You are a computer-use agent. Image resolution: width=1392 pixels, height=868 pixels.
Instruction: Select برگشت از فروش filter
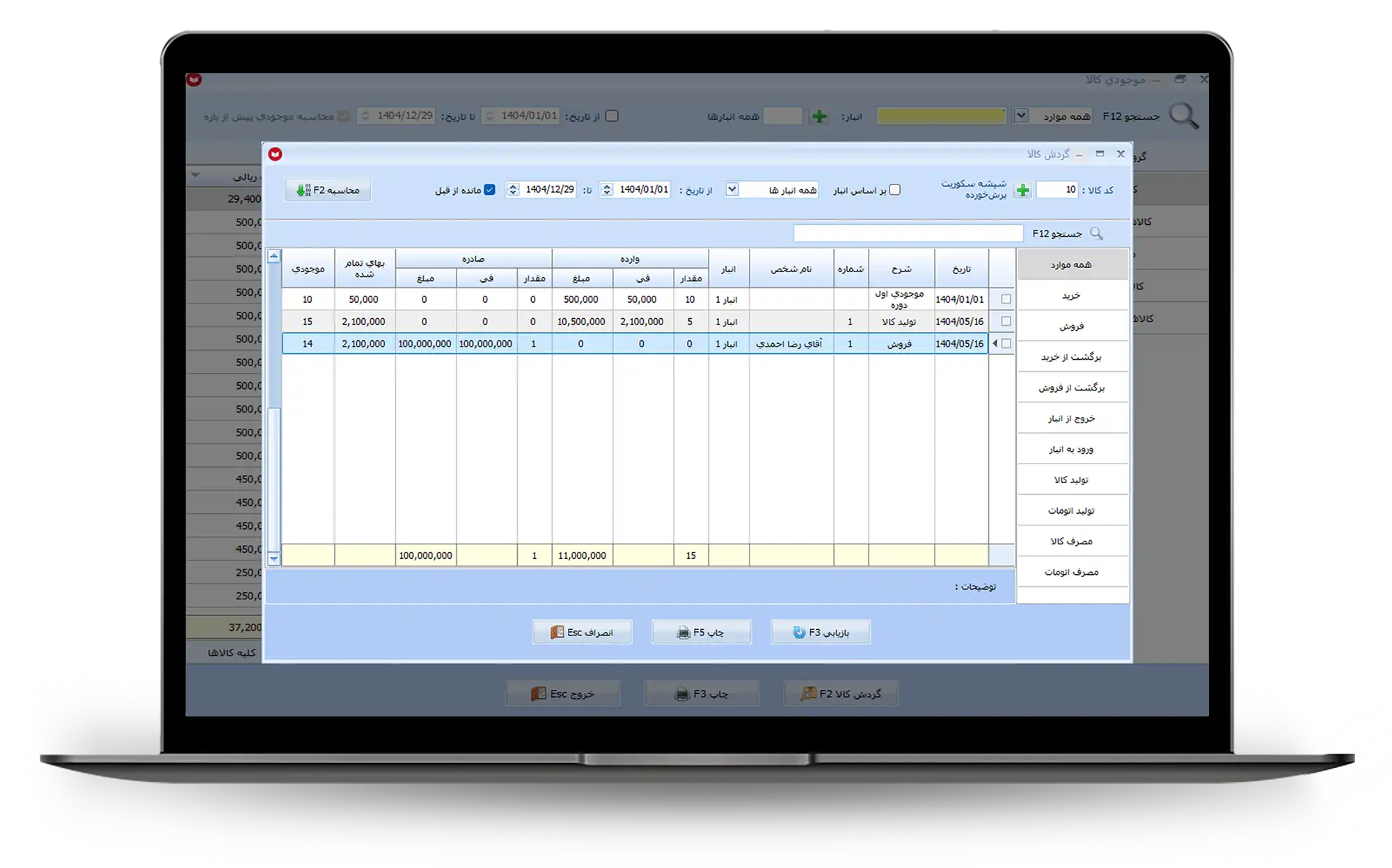click(1072, 387)
